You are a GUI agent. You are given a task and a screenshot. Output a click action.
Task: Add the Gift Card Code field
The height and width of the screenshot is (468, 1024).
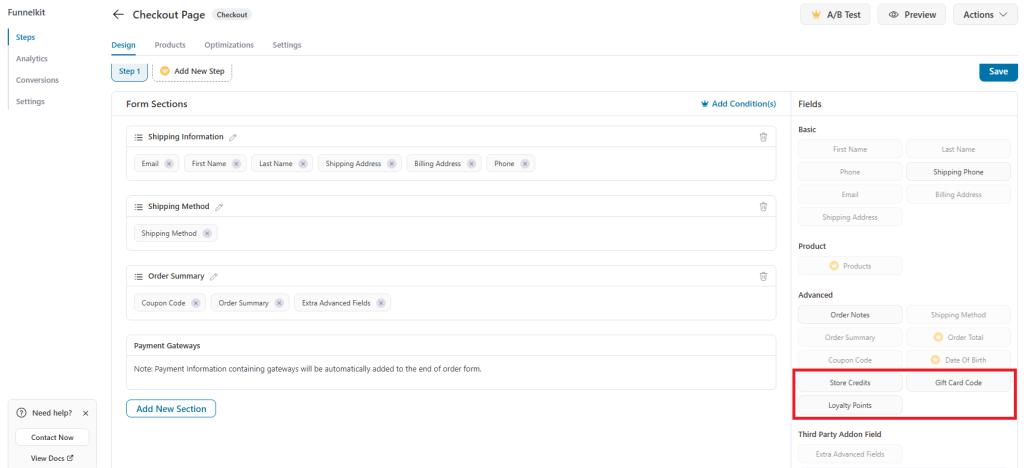[958, 382]
